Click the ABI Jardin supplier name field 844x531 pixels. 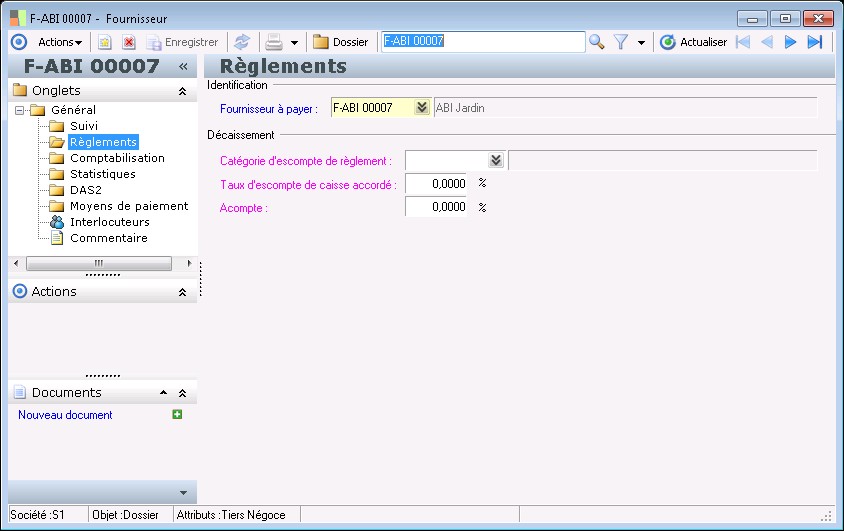pyautogui.click(x=625, y=108)
